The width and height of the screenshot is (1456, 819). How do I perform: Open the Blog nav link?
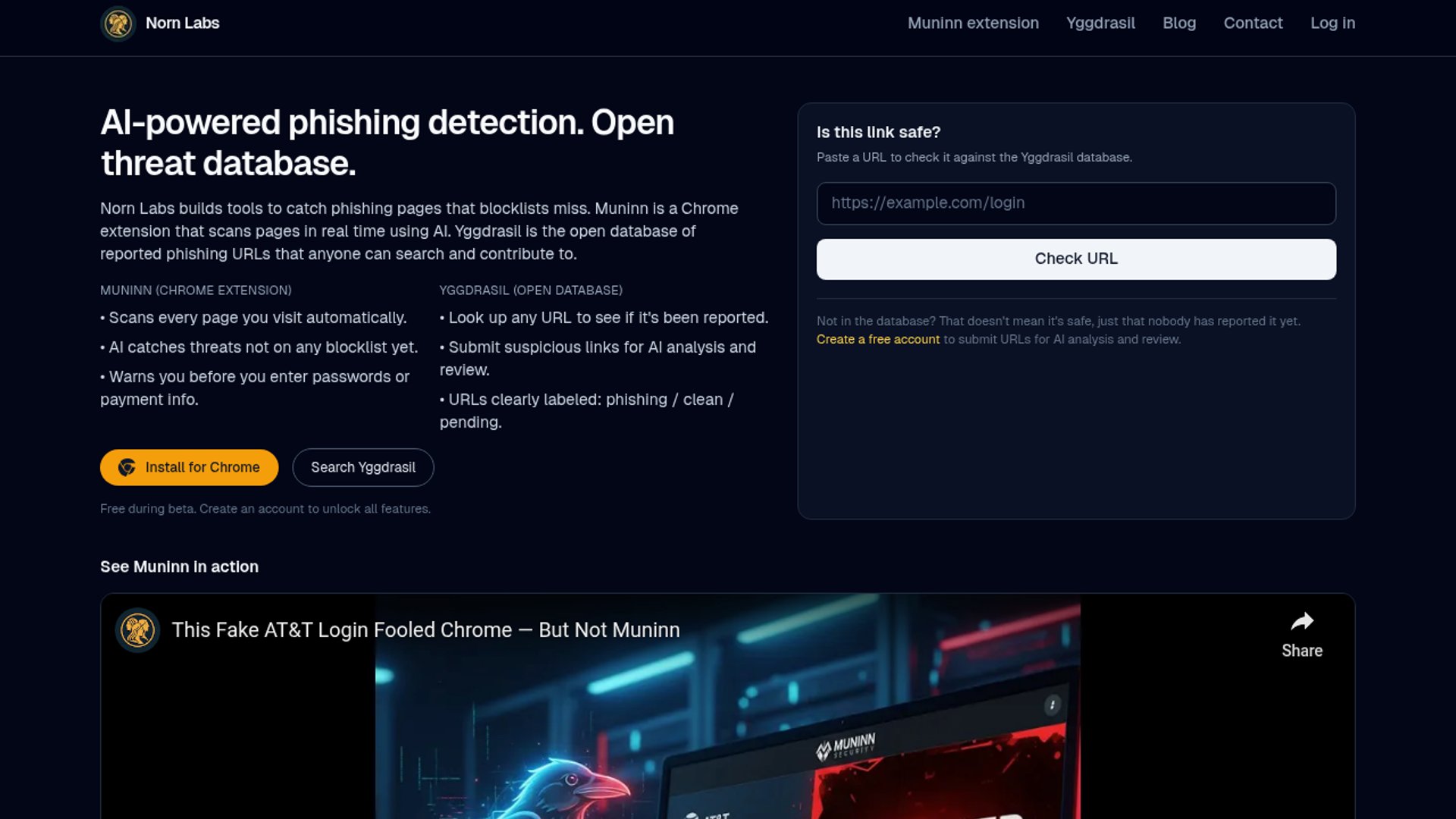point(1179,24)
